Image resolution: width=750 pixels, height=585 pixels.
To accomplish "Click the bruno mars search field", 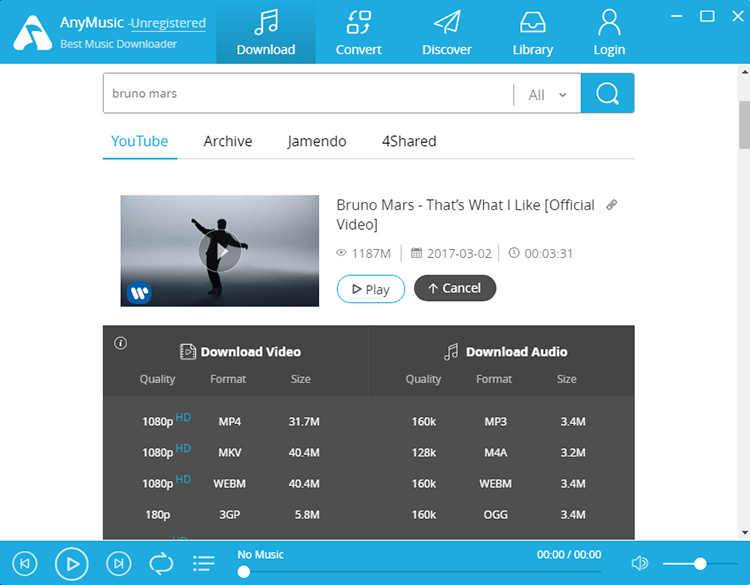I will (308, 93).
